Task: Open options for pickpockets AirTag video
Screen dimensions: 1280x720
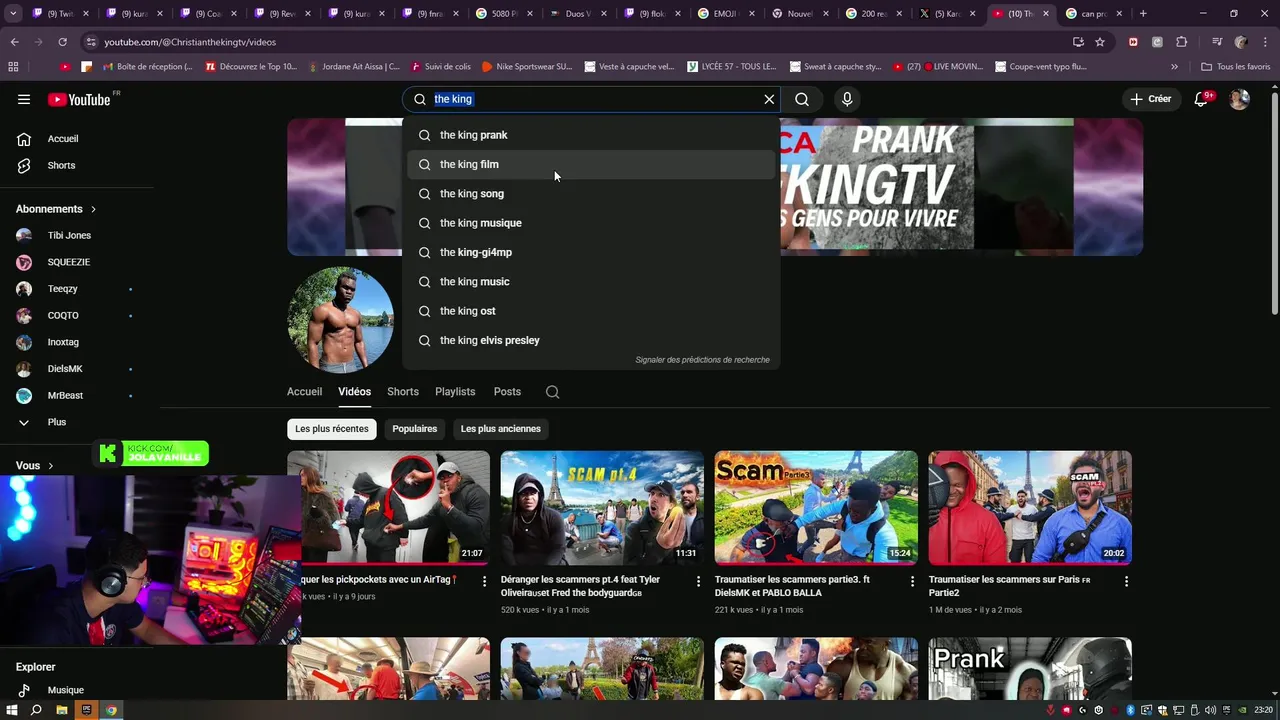Action: [x=485, y=581]
